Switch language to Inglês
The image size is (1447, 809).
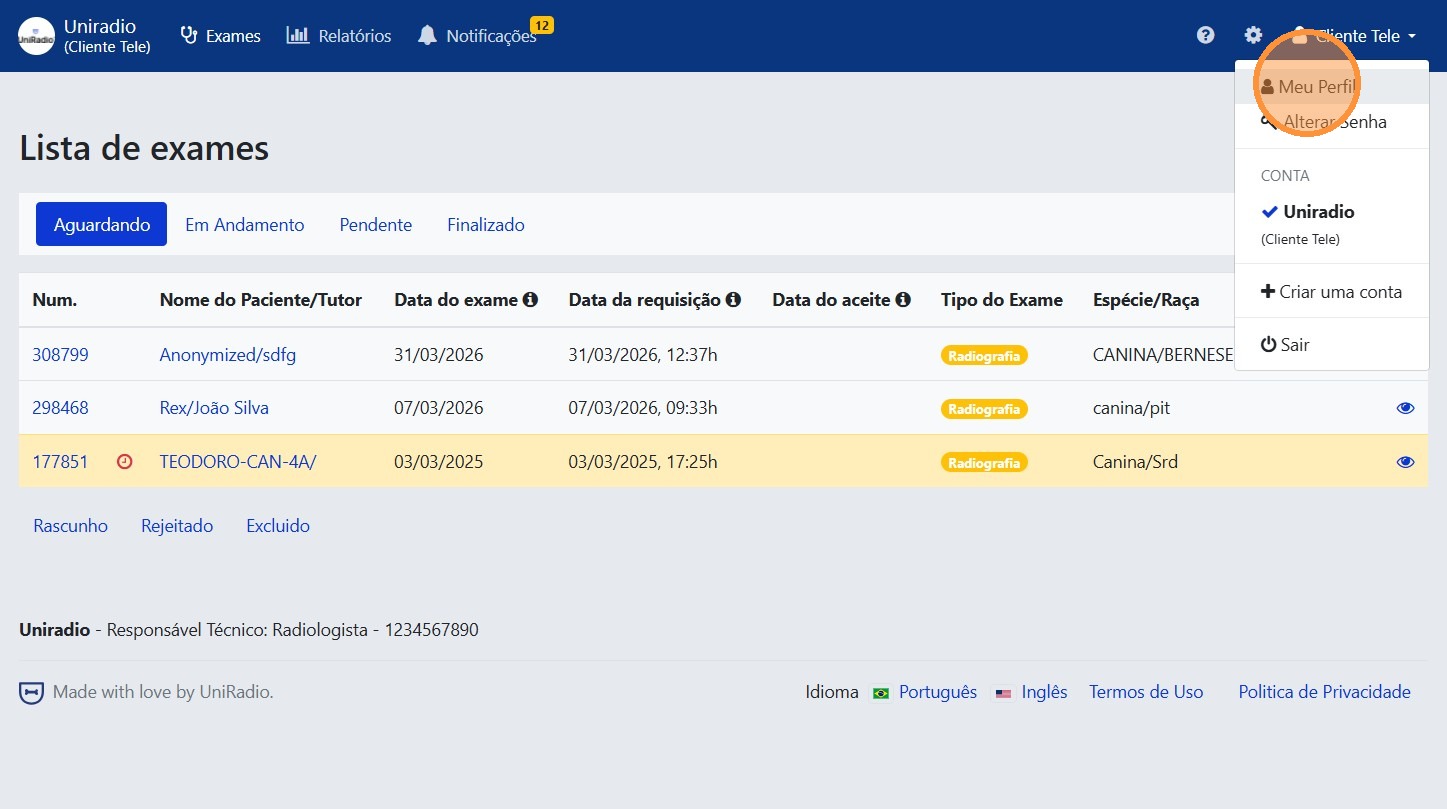pyautogui.click(x=1044, y=692)
